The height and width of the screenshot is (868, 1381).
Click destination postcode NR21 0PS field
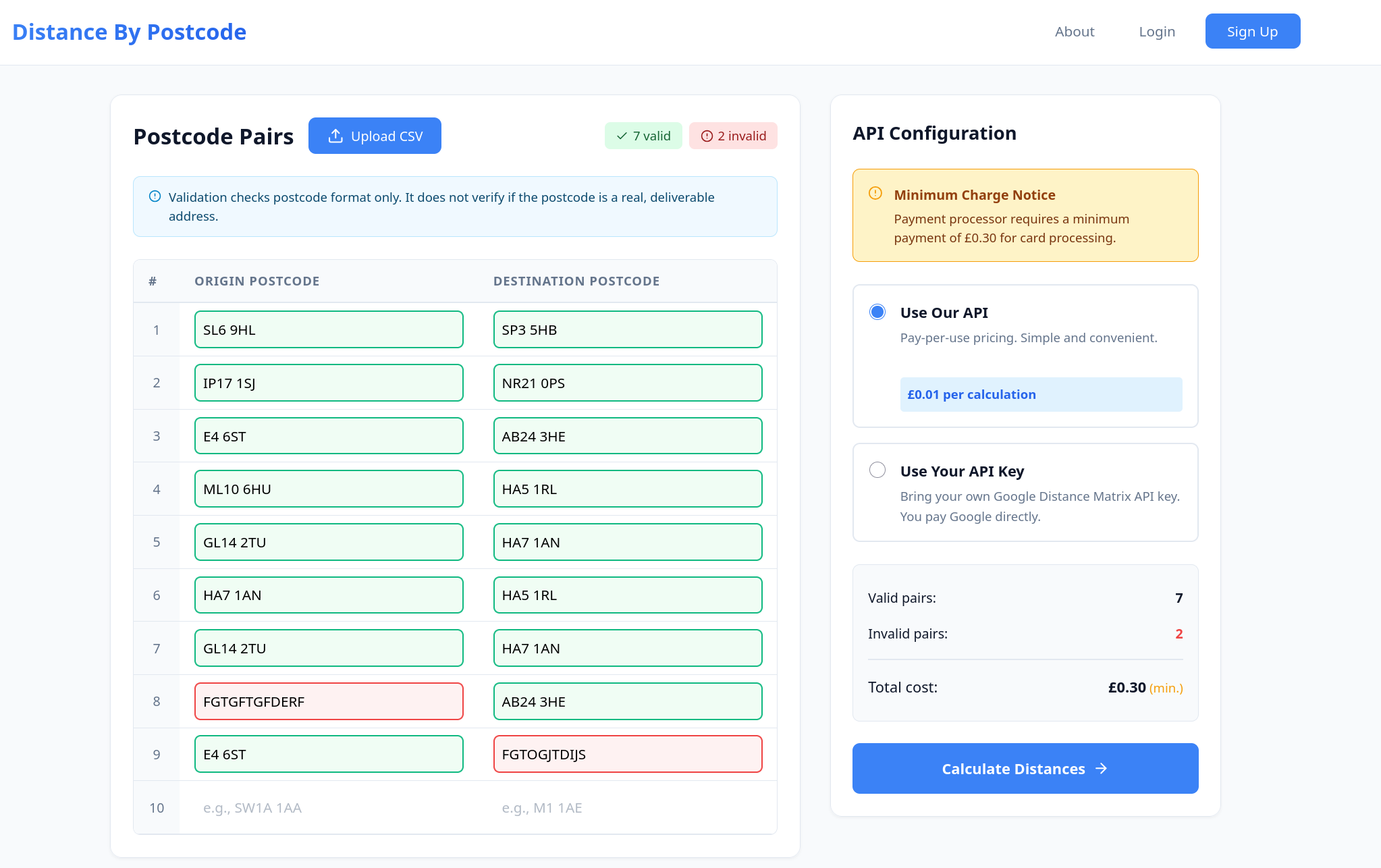[627, 383]
